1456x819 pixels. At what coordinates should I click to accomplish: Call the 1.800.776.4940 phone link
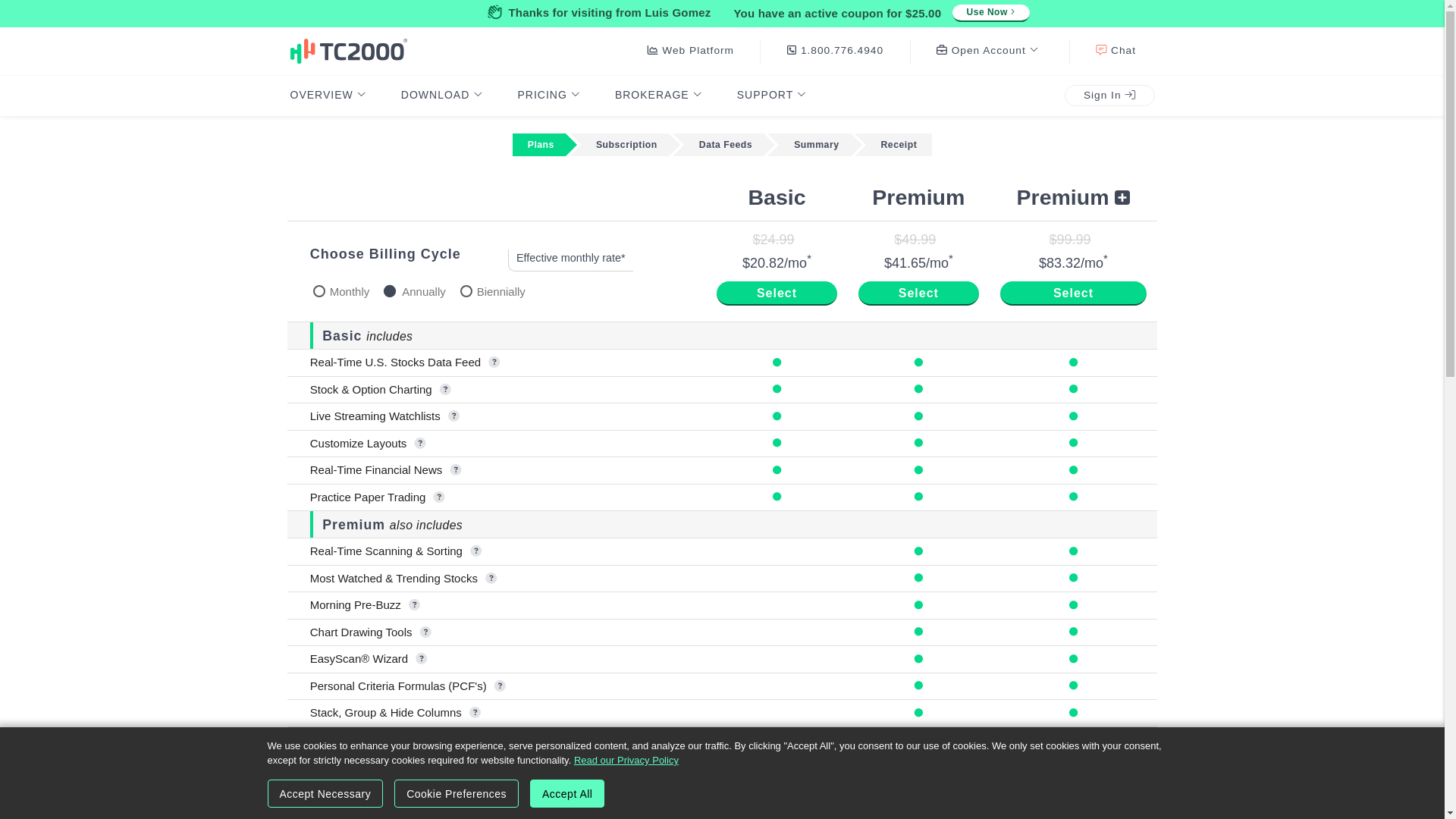[835, 51]
